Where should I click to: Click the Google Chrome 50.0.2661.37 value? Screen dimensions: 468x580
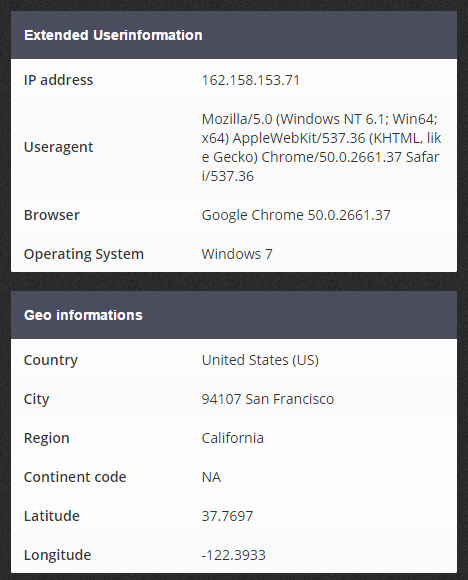(296, 215)
